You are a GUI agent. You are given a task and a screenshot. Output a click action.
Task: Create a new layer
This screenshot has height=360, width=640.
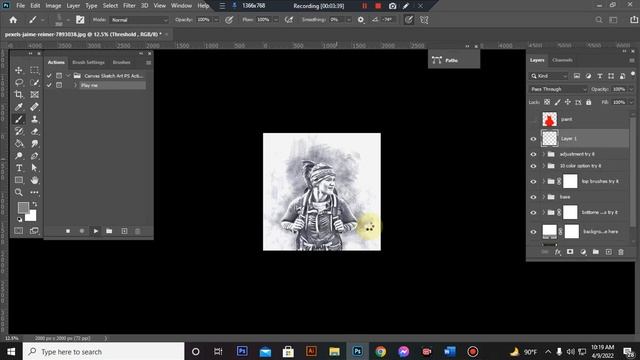point(609,252)
